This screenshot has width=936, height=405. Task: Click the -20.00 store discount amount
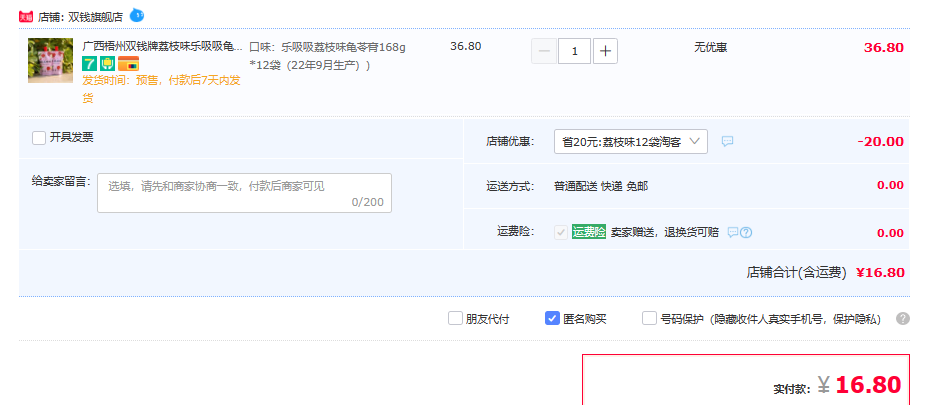[x=880, y=142]
